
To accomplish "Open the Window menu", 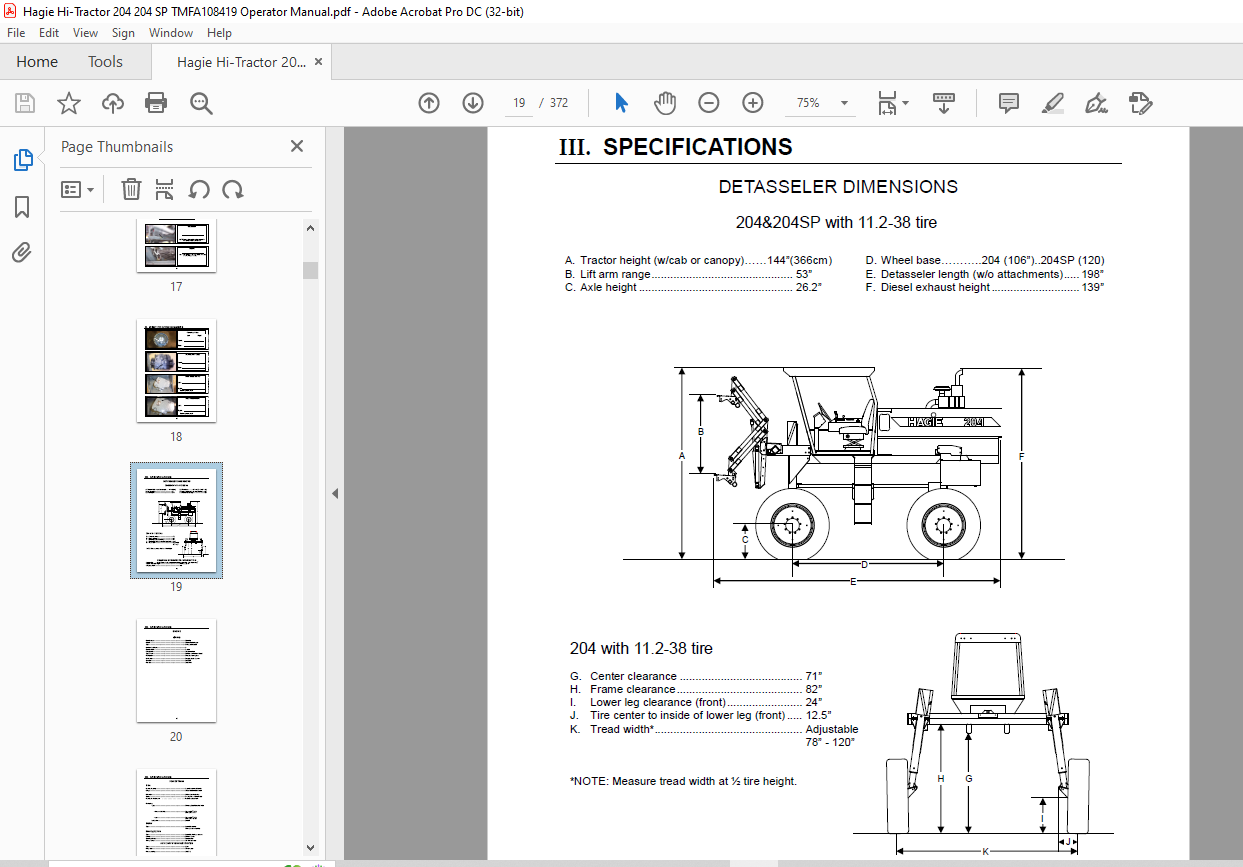I will tap(171, 33).
